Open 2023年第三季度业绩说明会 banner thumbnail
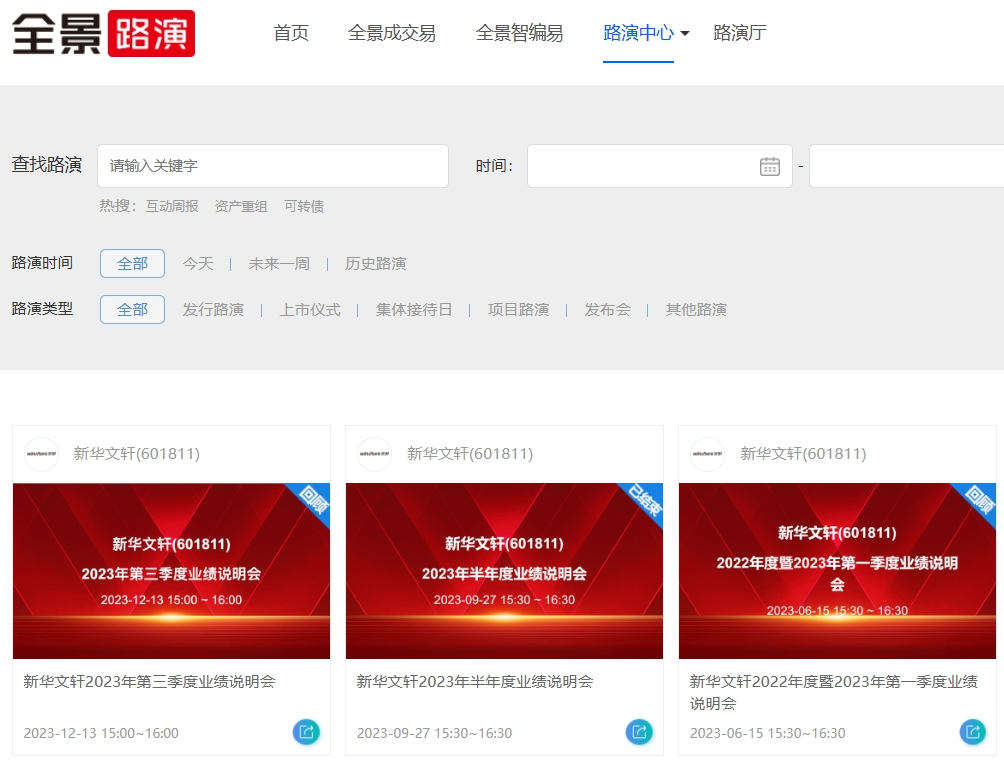1004x761 pixels. tap(172, 571)
